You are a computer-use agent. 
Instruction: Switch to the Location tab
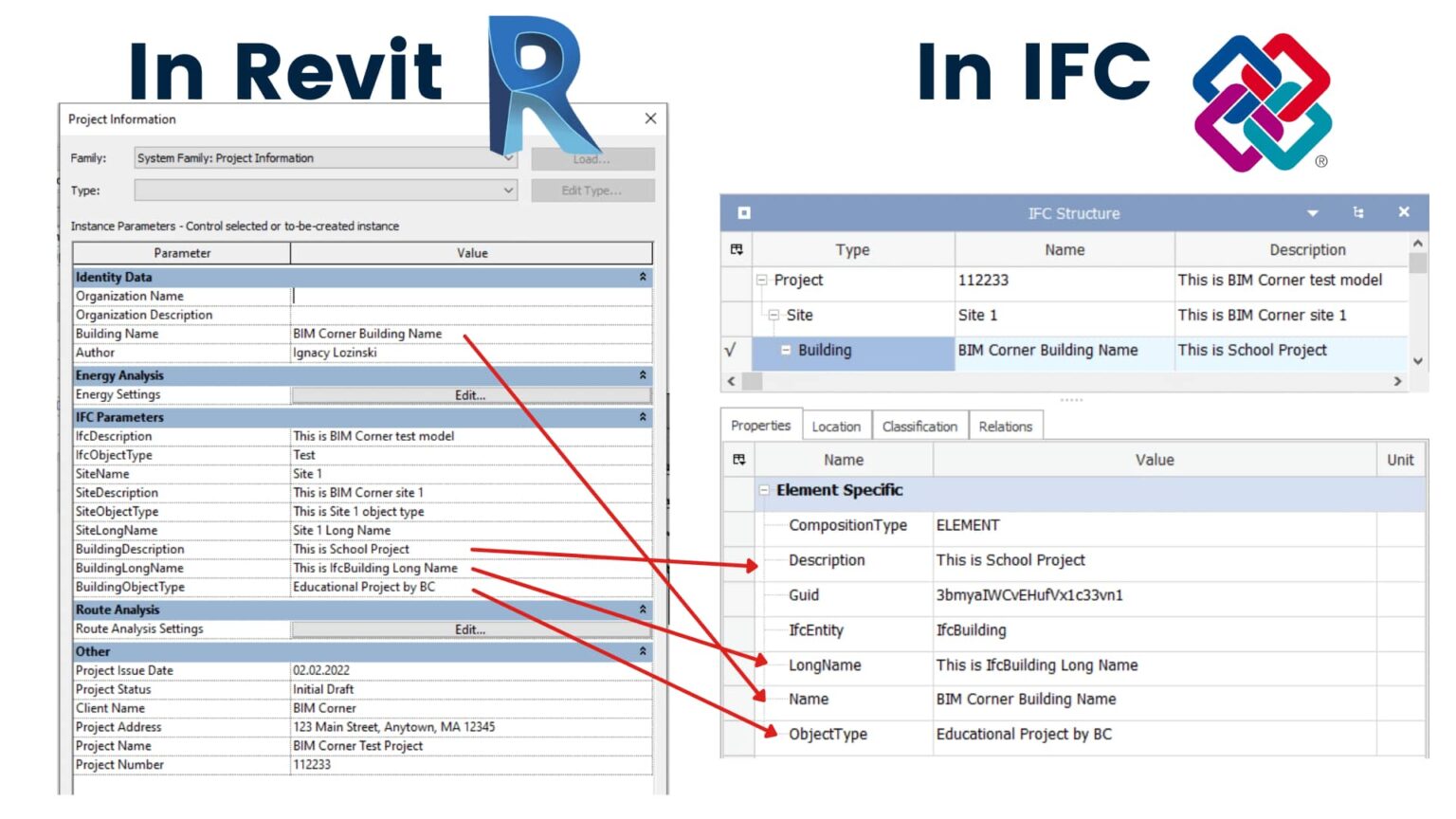coord(836,427)
